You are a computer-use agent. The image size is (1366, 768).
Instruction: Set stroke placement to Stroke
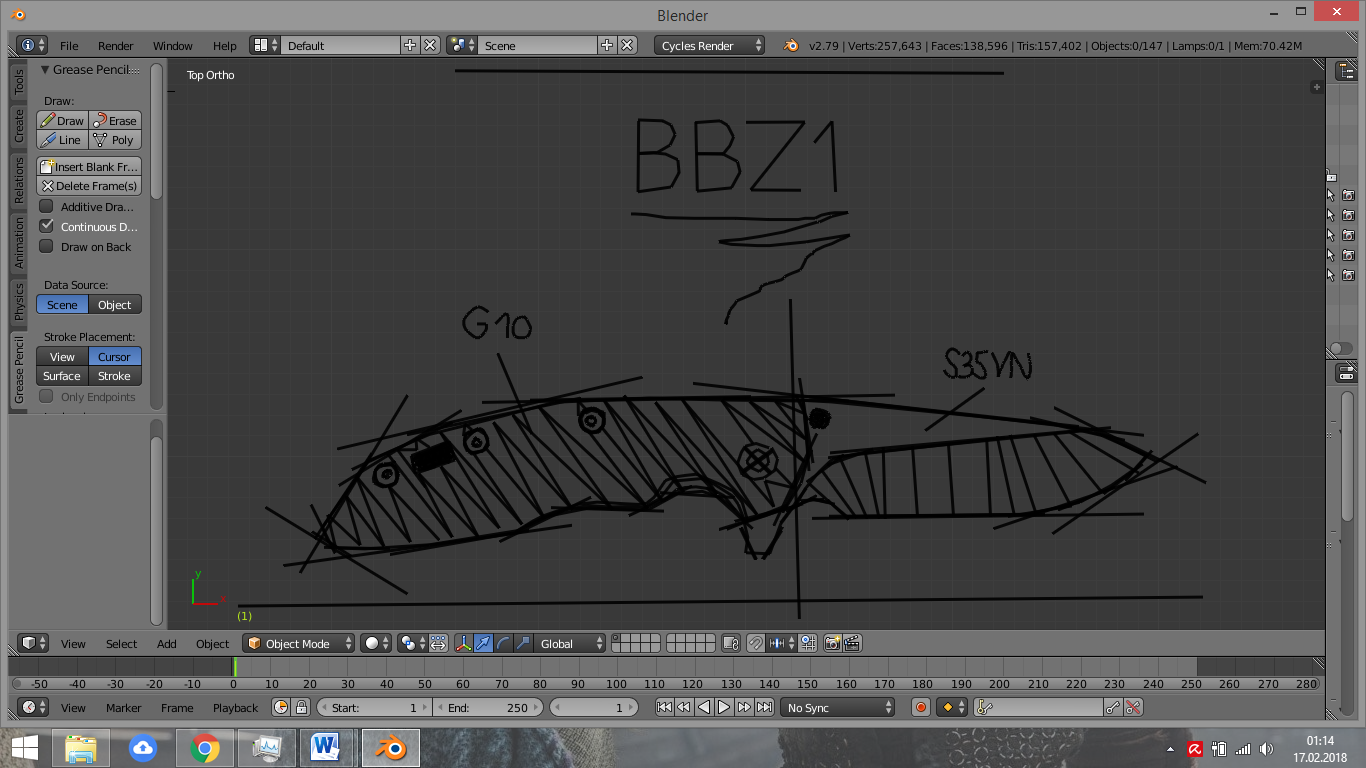115,376
